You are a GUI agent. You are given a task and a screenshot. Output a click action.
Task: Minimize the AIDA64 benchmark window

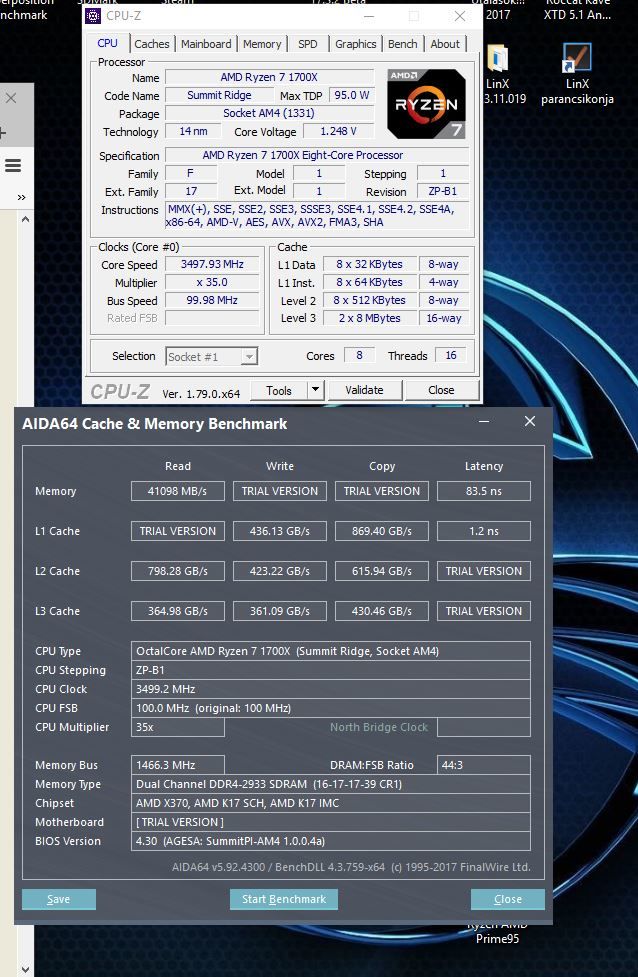click(483, 422)
